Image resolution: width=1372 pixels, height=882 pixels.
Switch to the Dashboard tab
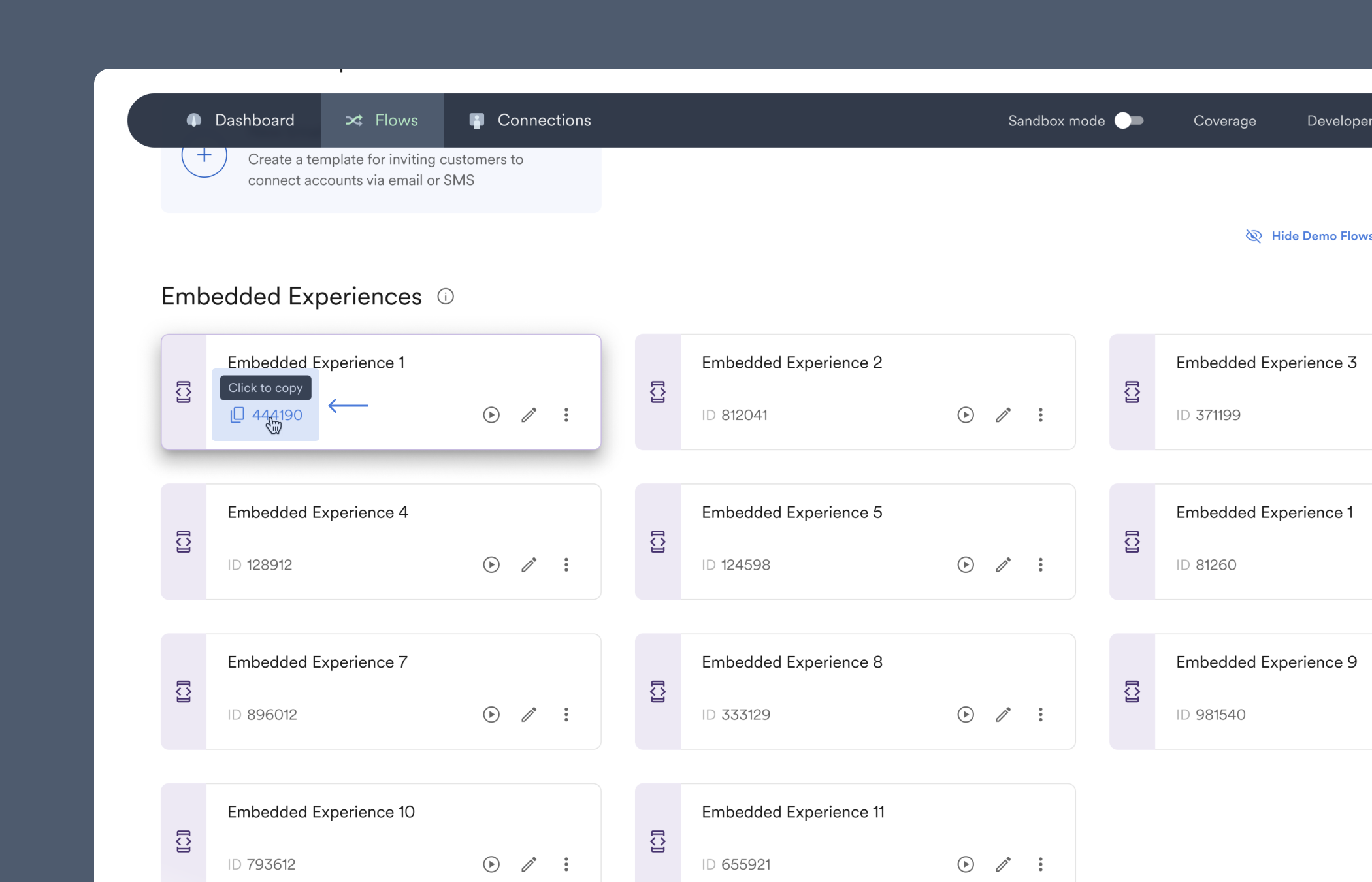253,120
